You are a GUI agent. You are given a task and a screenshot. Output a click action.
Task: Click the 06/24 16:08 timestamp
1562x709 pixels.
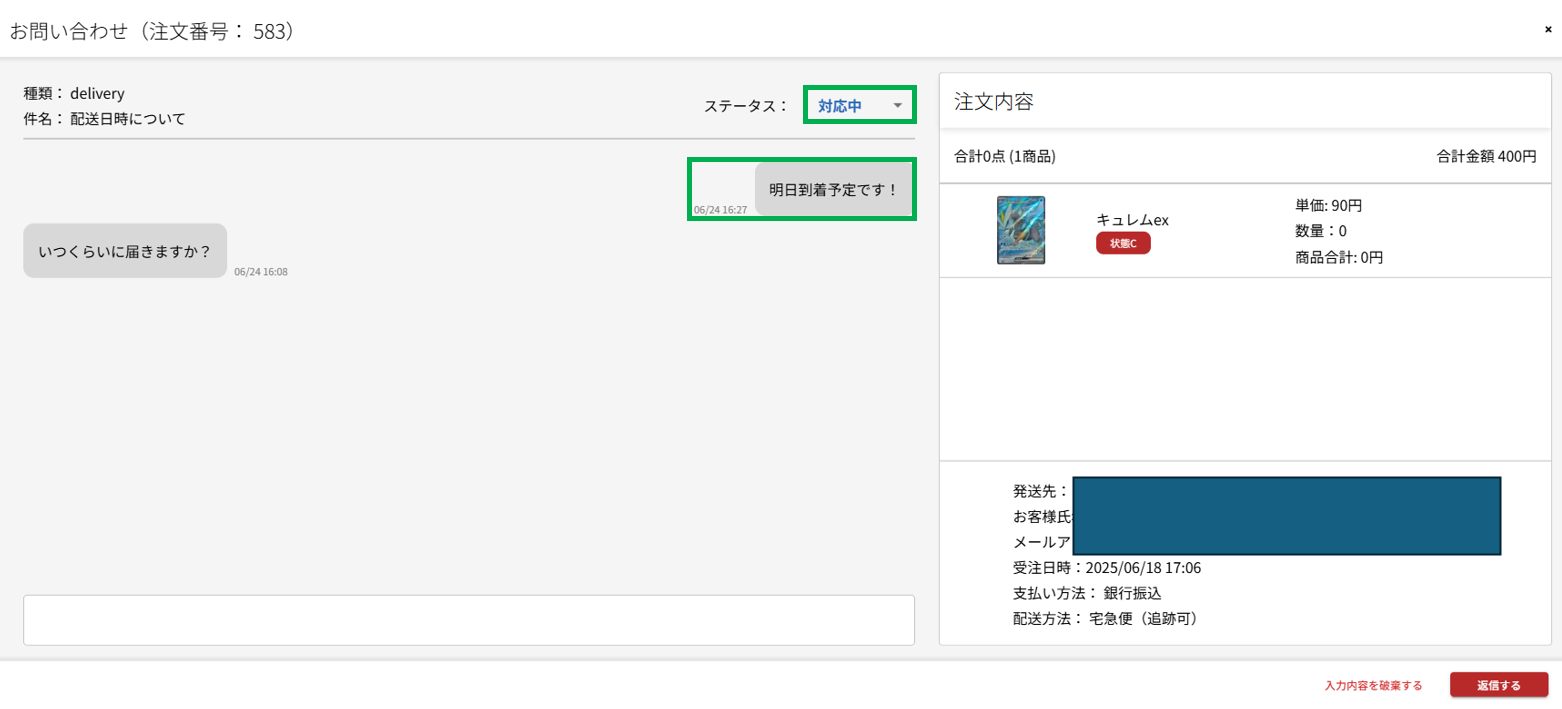(261, 271)
